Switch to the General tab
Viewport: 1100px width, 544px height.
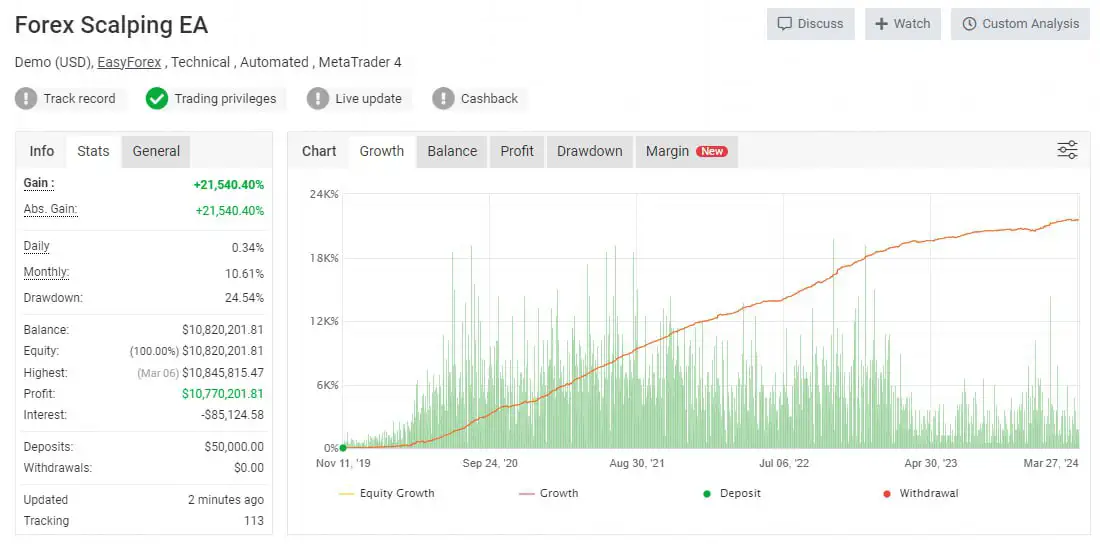pos(156,151)
